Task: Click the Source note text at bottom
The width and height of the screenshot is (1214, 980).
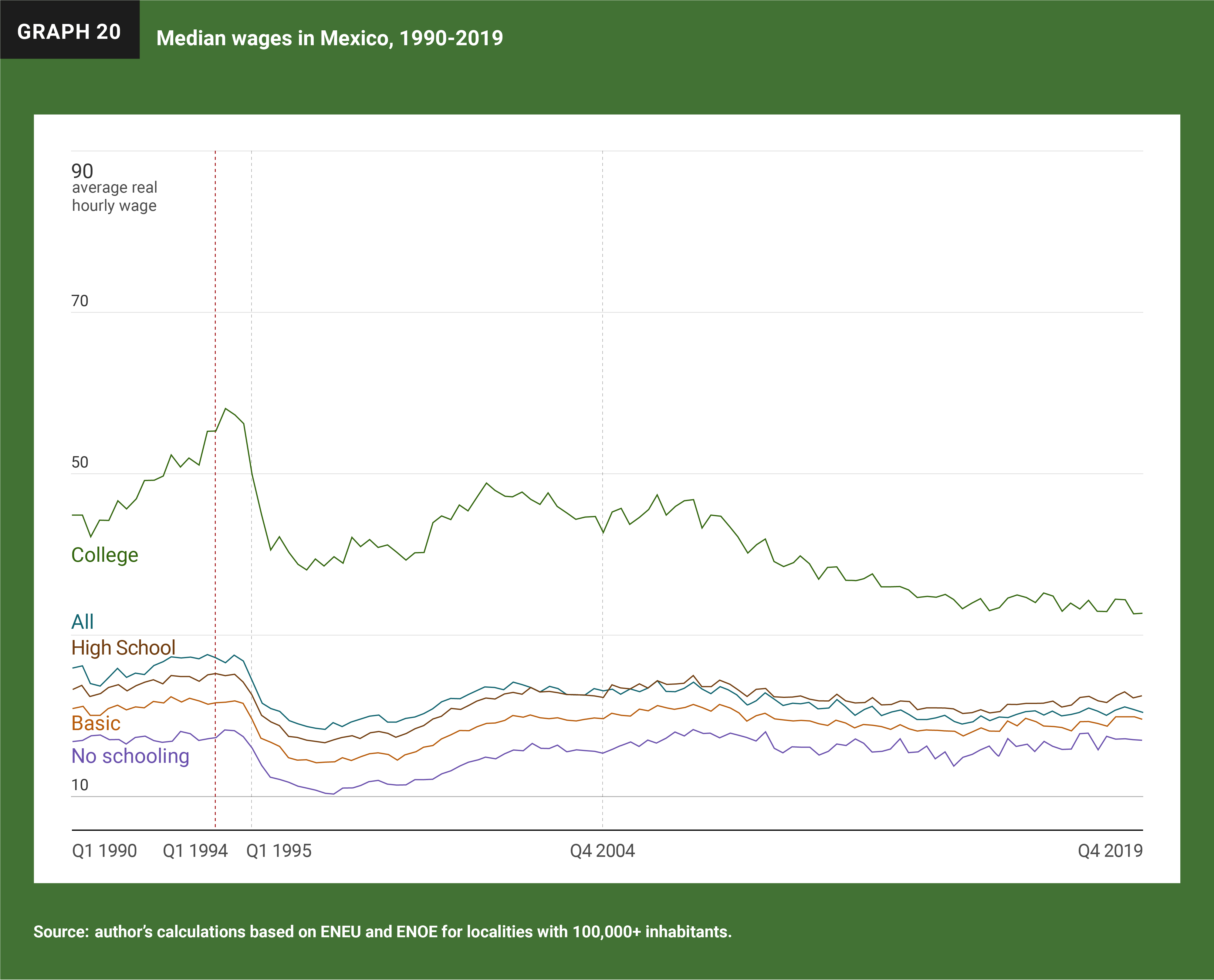Action: 382,931
